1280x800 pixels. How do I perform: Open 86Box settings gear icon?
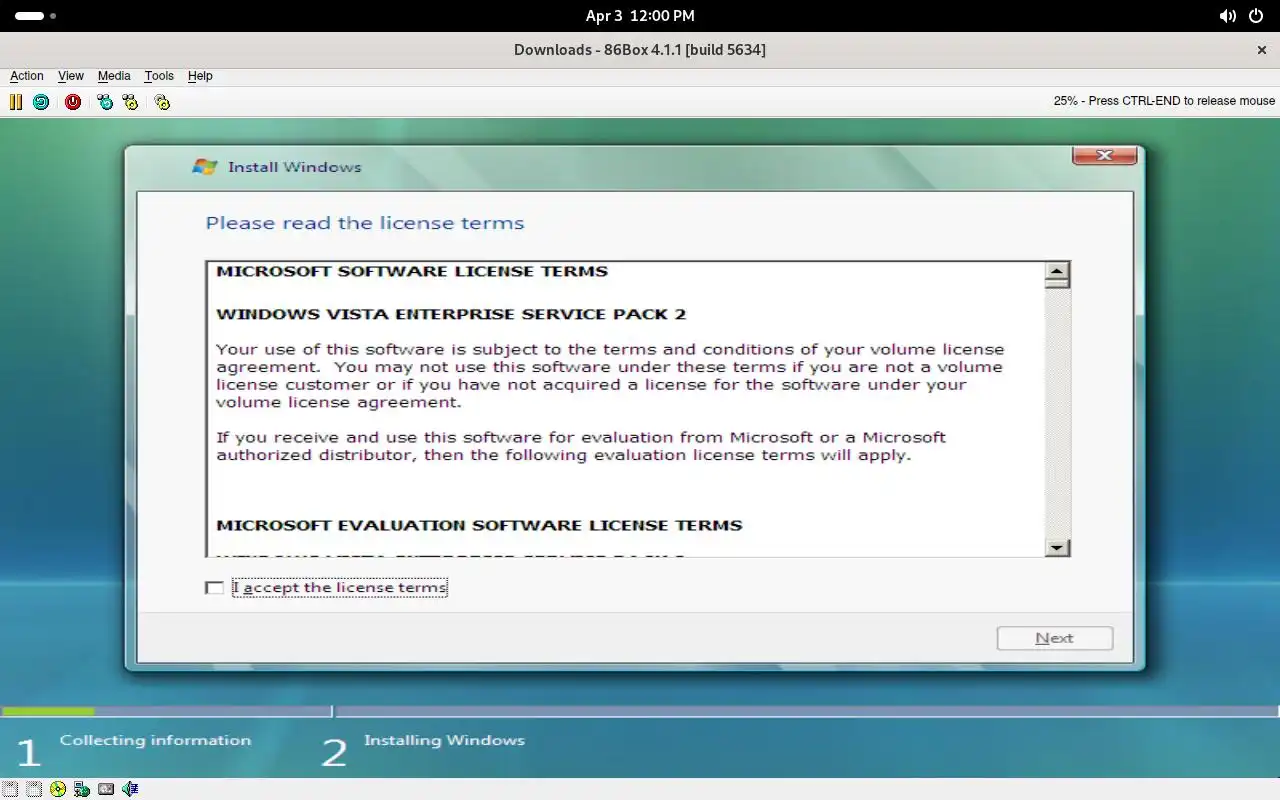tap(162, 102)
